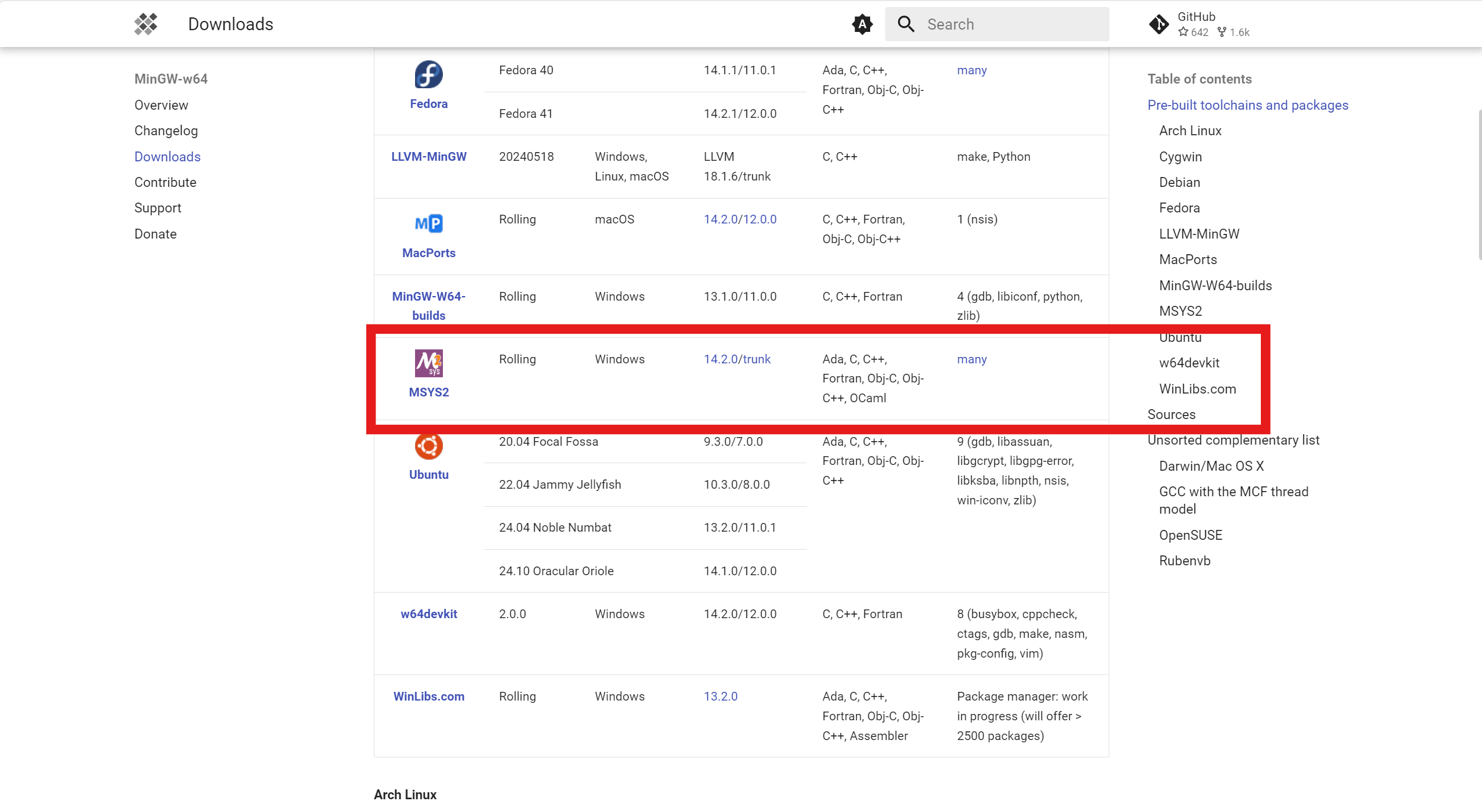Click the MinGW-w64 diamond logo
1482x812 pixels.
[146, 24]
